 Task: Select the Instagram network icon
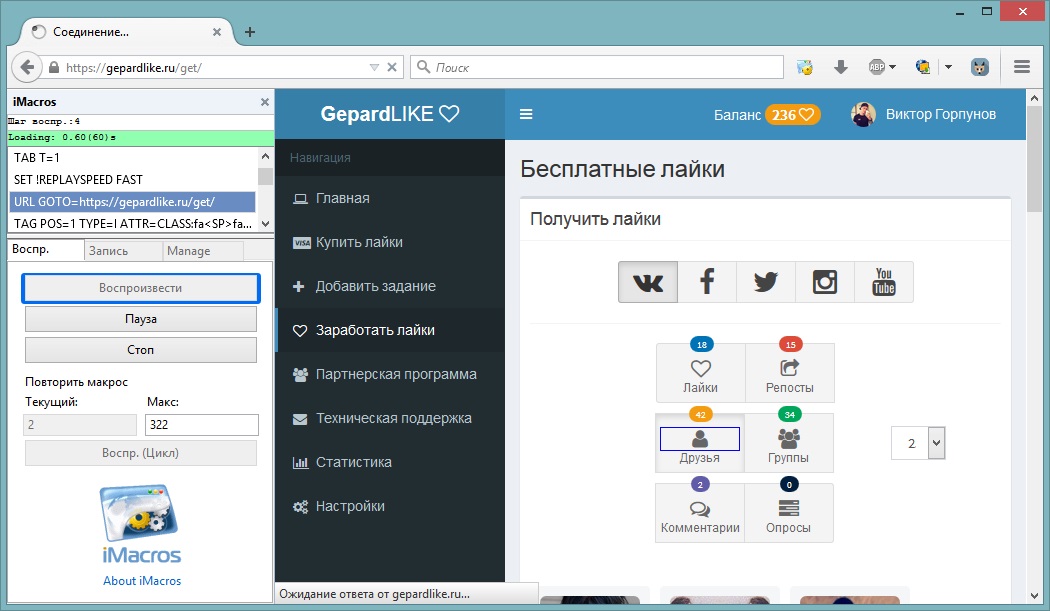point(824,282)
